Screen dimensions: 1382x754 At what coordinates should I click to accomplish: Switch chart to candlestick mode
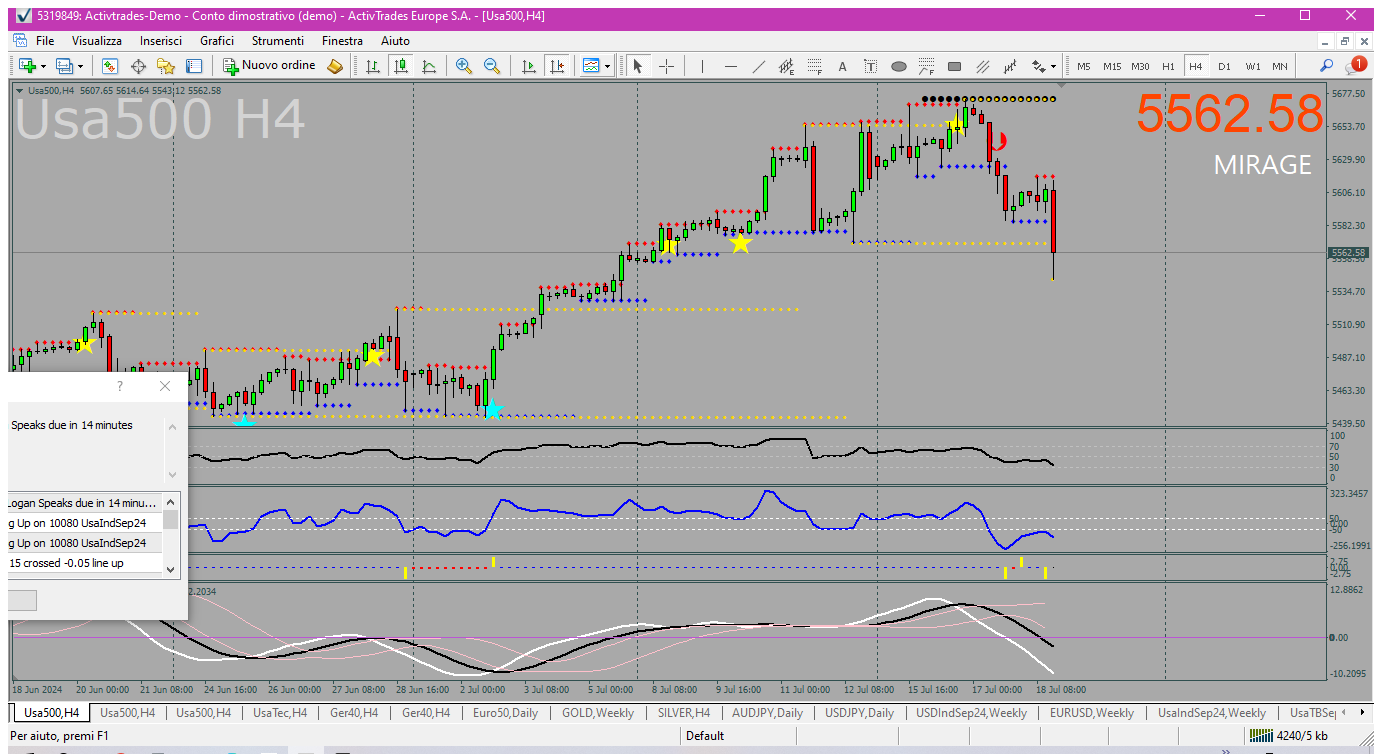pyautogui.click(x=401, y=66)
